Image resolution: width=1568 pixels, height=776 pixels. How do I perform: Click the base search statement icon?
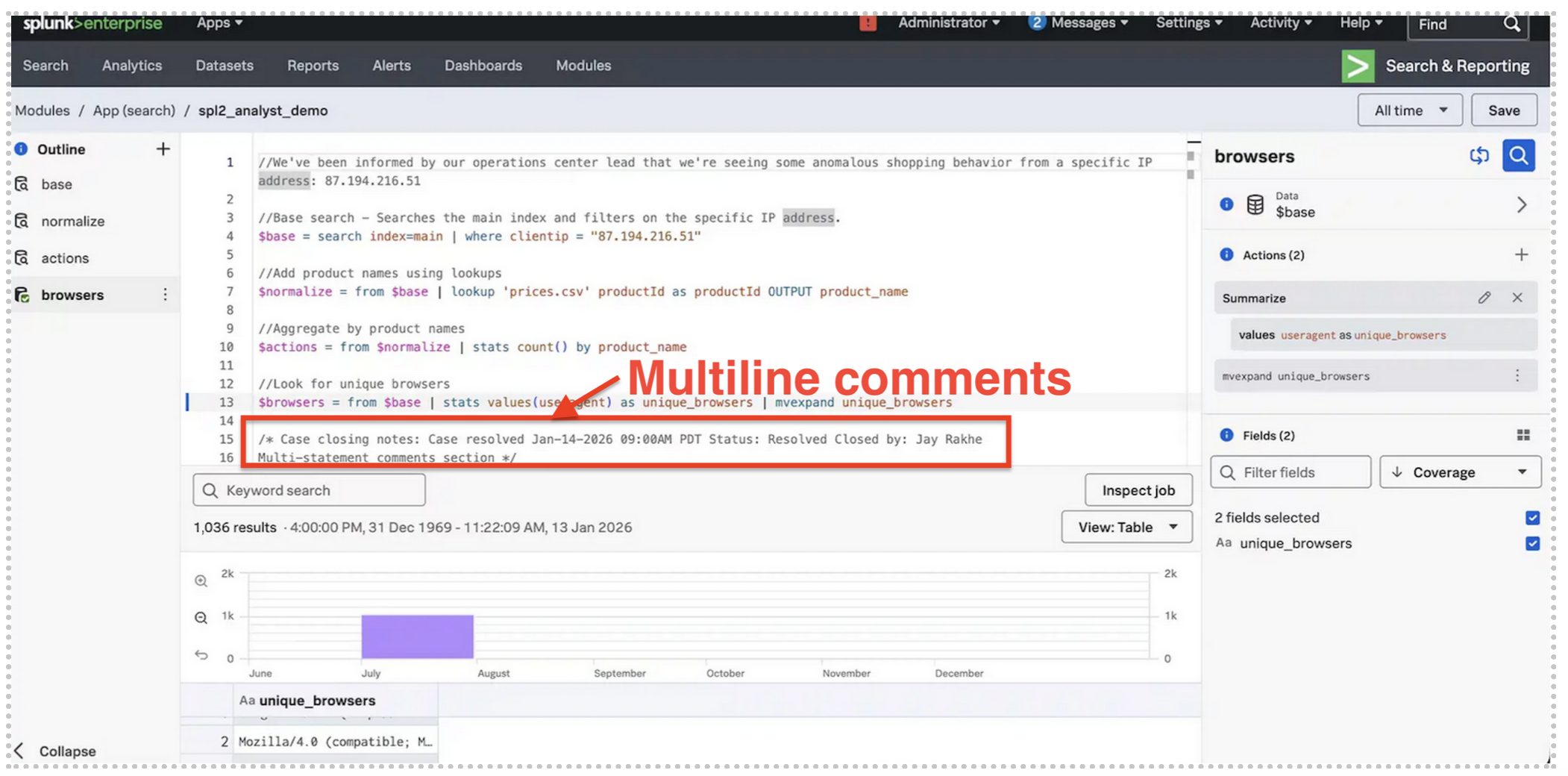tap(22, 184)
